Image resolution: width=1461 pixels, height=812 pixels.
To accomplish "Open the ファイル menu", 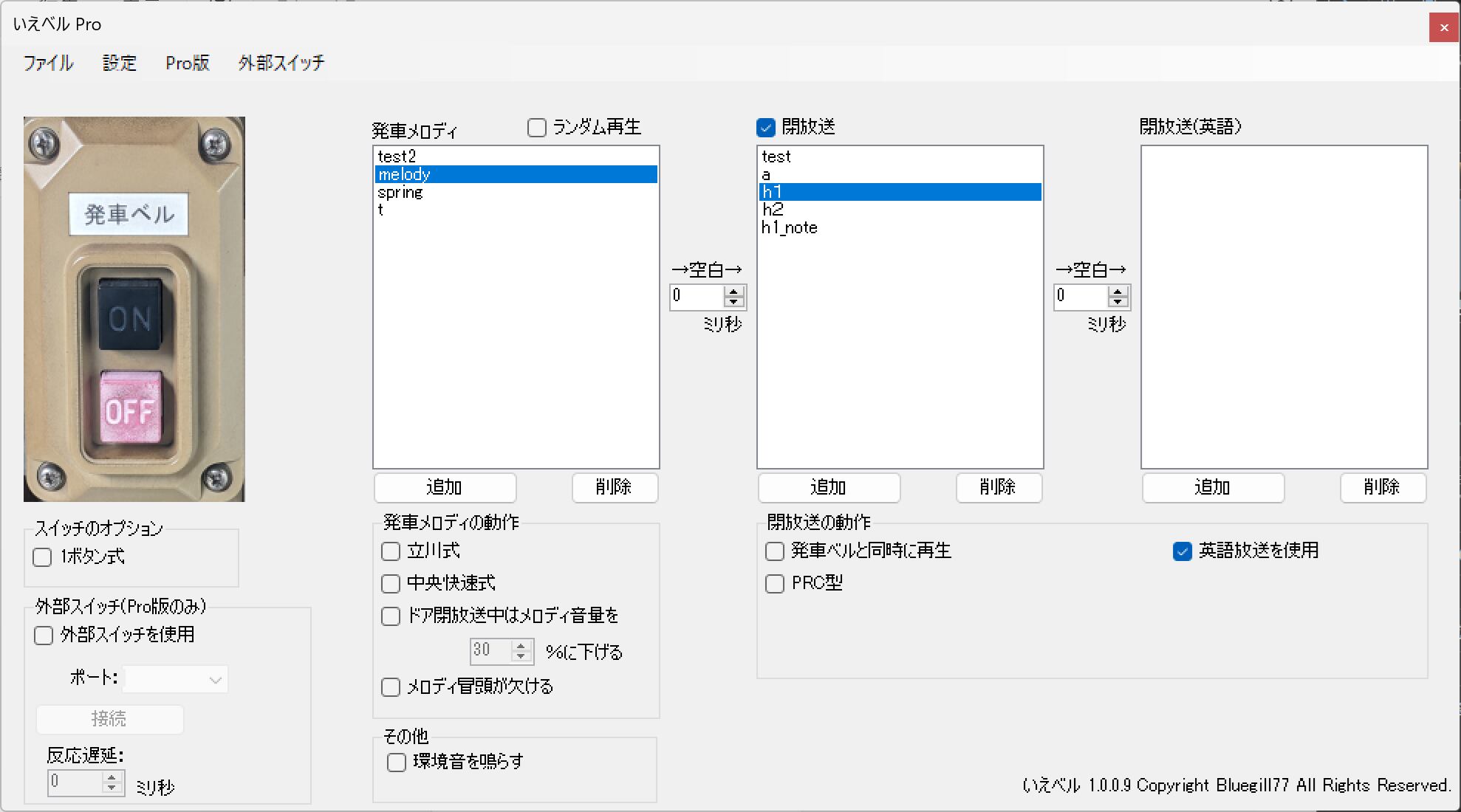I will point(48,63).
